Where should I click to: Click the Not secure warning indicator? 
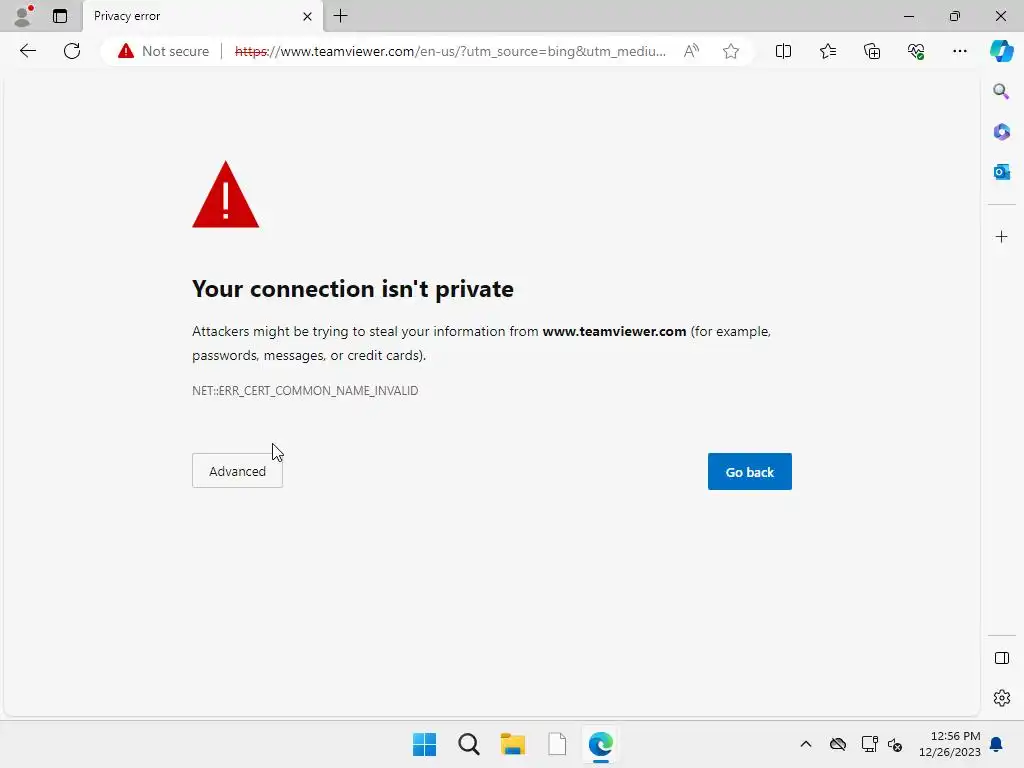tap(163, 51)
